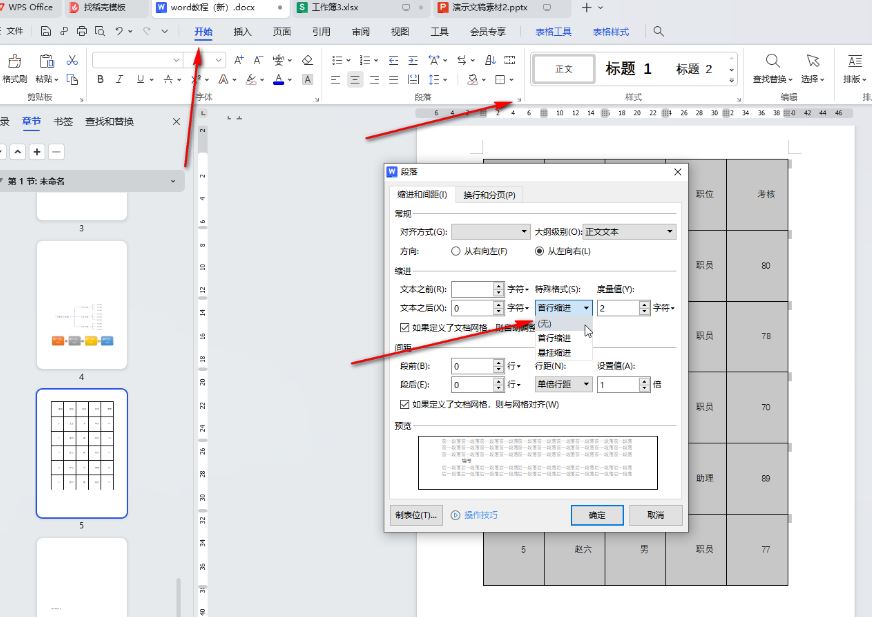Center align text
Viewport: 872px width, 617px height.
[x=355, y=80]
